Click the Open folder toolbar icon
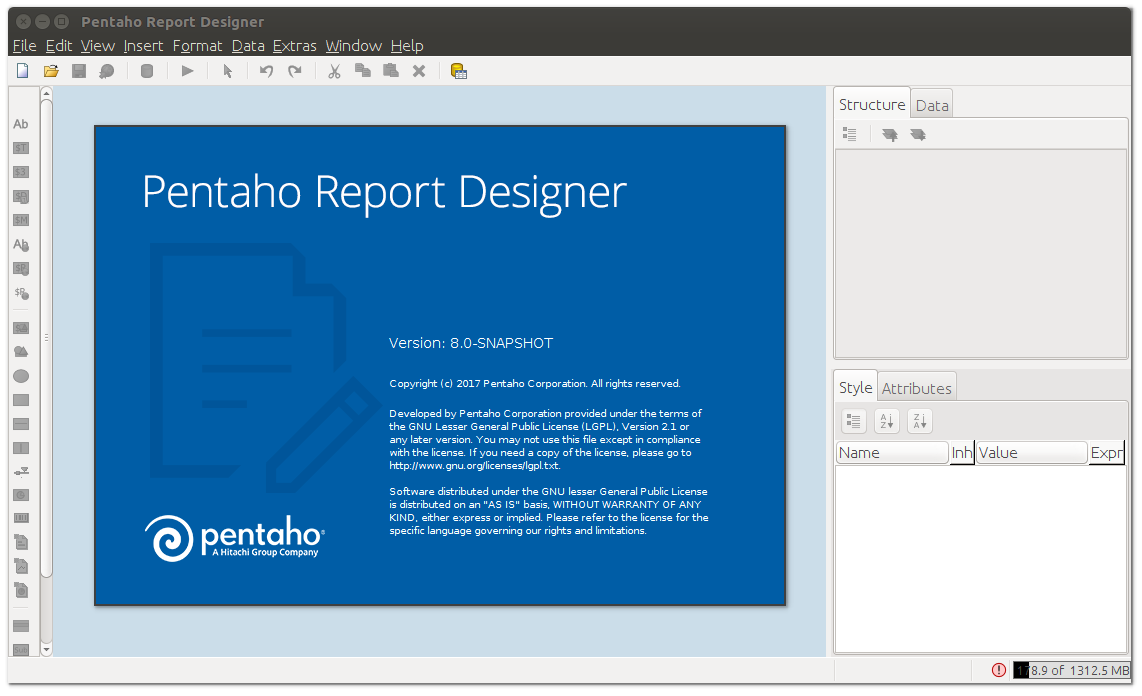The width and height of the screenshot is (1142, 696). [51, 71]
